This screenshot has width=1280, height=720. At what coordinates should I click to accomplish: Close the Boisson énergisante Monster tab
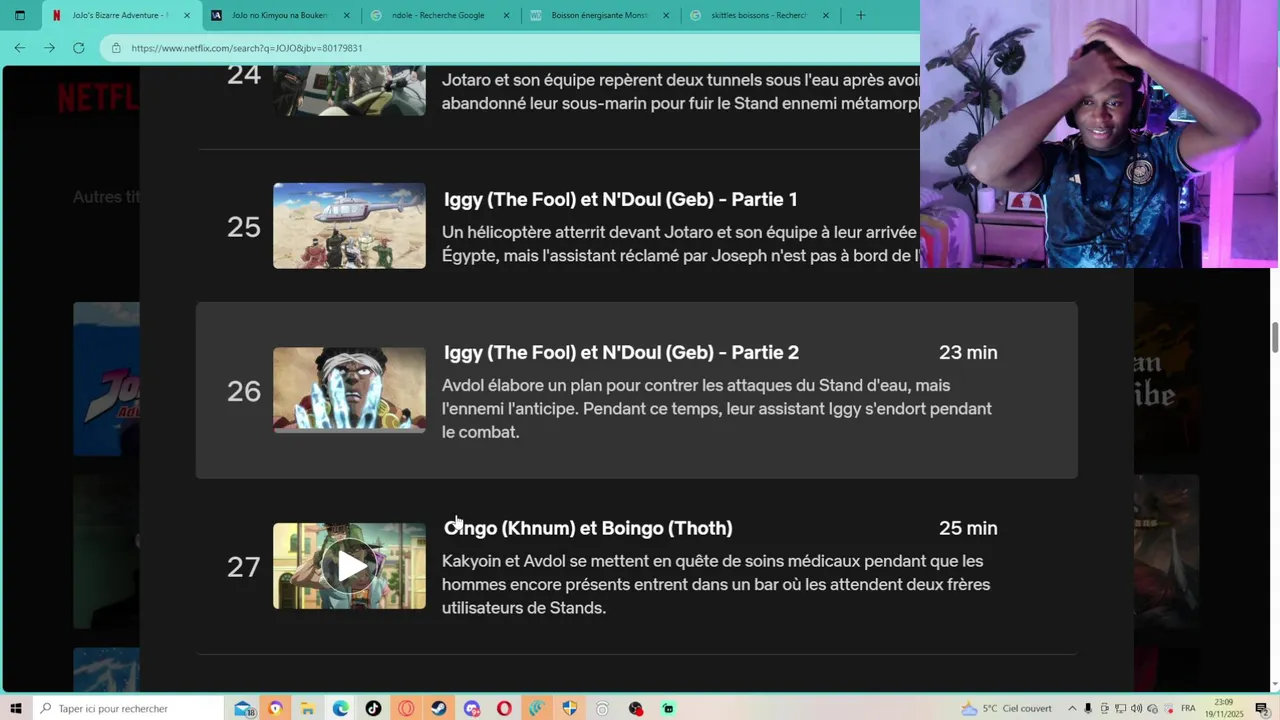click(666, 15)
